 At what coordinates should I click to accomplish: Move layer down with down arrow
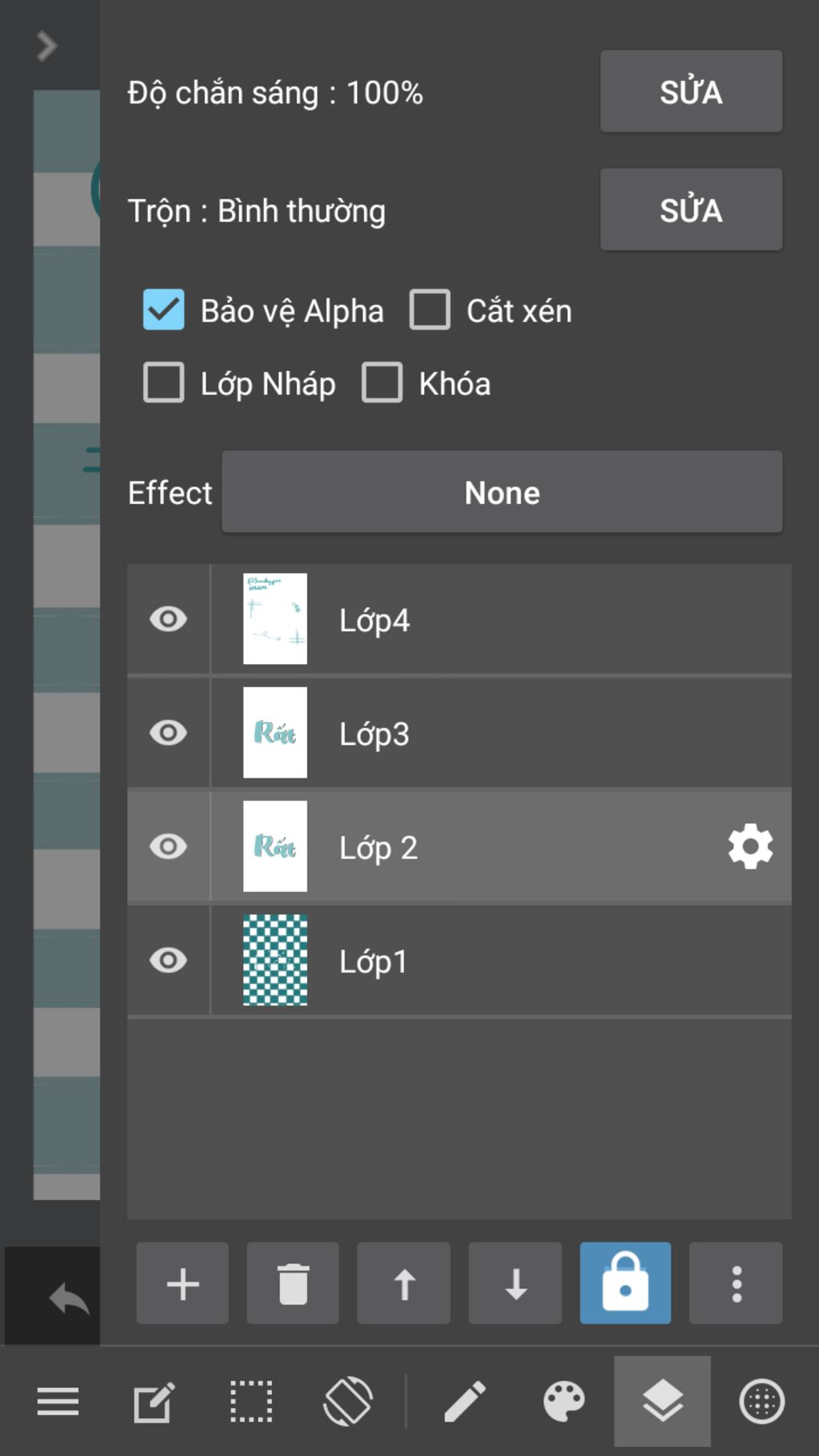(515, 1283)
